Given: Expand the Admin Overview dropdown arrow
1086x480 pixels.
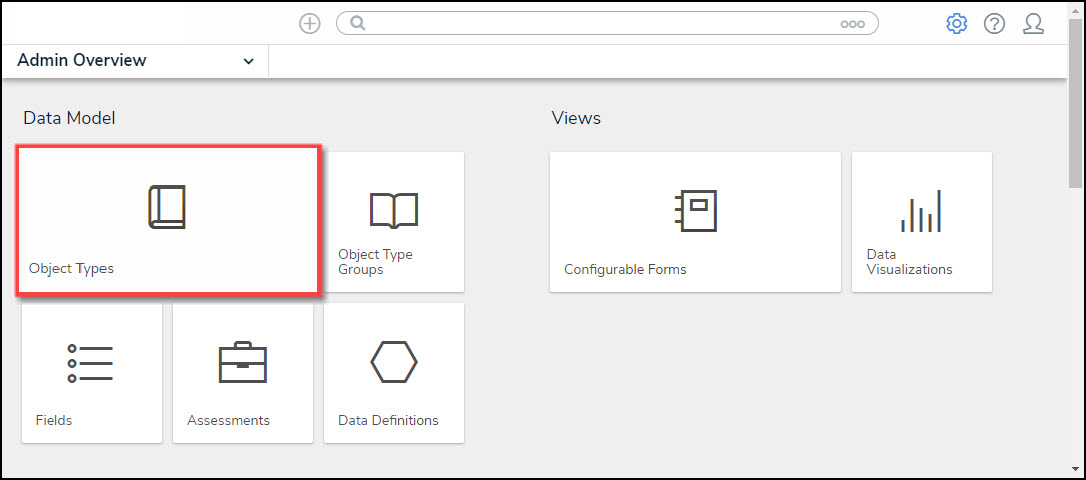Looking at the screenshot, I should pyautogui.click(x=248, y=62).
